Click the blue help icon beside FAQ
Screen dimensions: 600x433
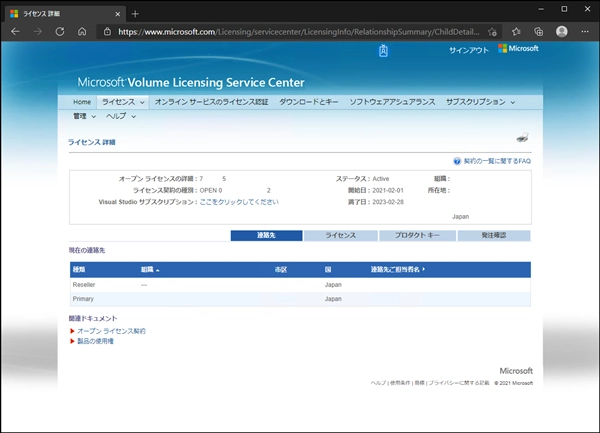coord(457,161)
